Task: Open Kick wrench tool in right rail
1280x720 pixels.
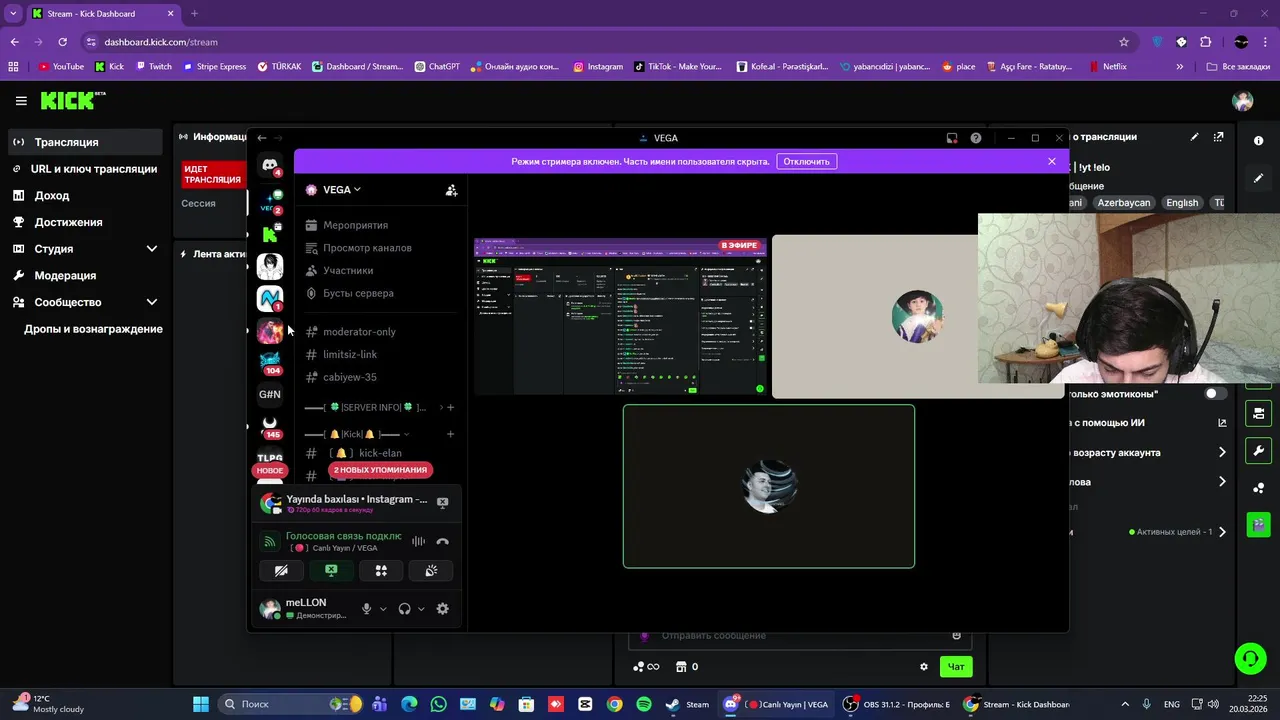Action: 1259,450
